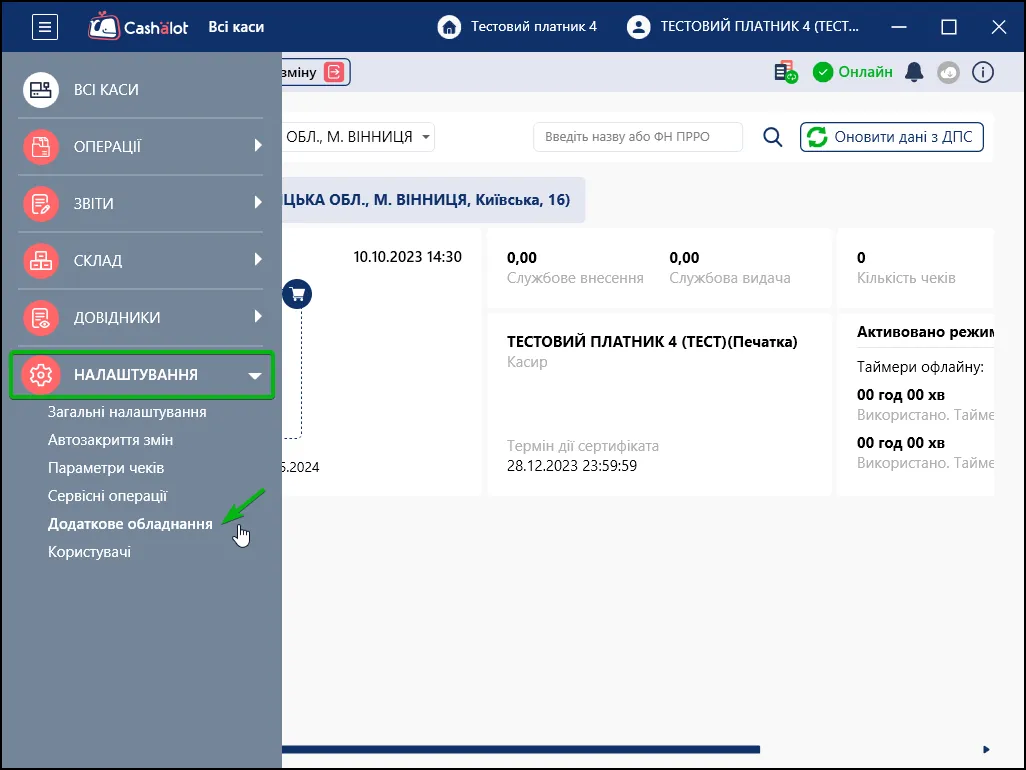Click the Тестовий платник 4 company label

[x=534, y=27]
